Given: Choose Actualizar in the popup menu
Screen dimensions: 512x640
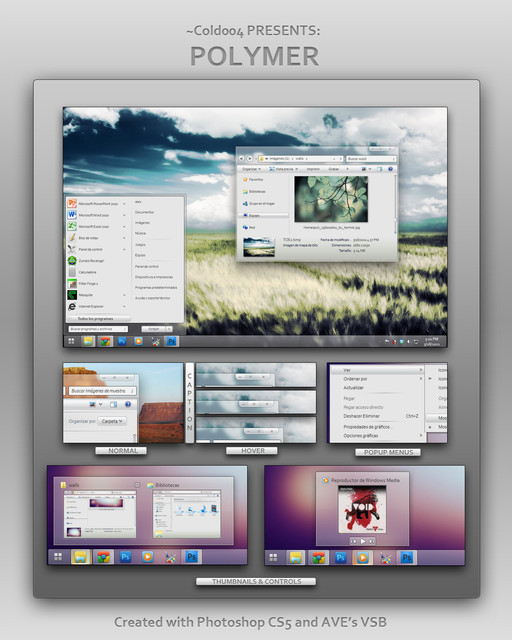Looking at the screenshot, I should pos(354,388).
